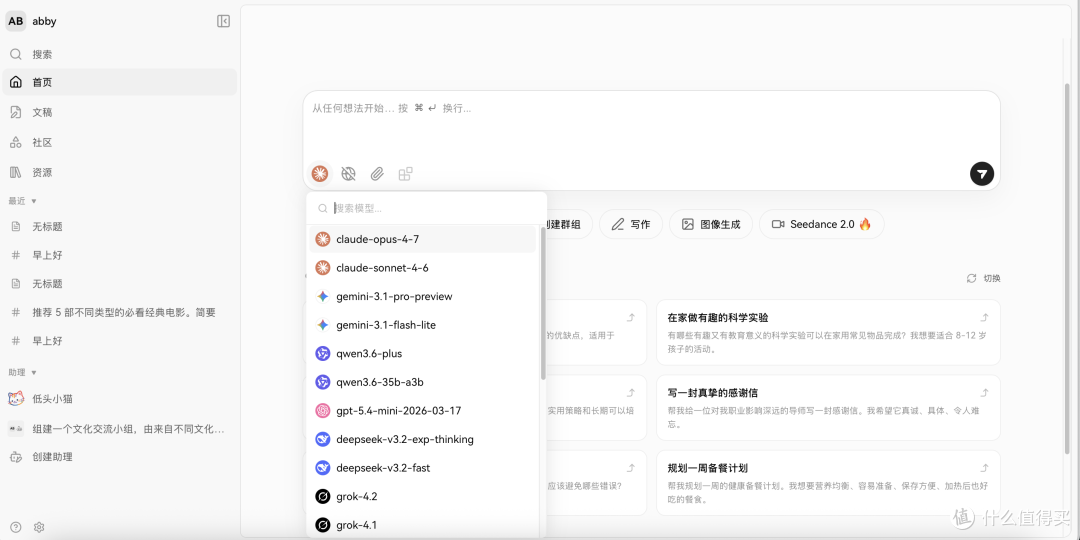Select gpt-5.4-mini-2026-03-17 model
This screenshot has width=1080, height=540.
pyautogui.click(x=423, y=411)
